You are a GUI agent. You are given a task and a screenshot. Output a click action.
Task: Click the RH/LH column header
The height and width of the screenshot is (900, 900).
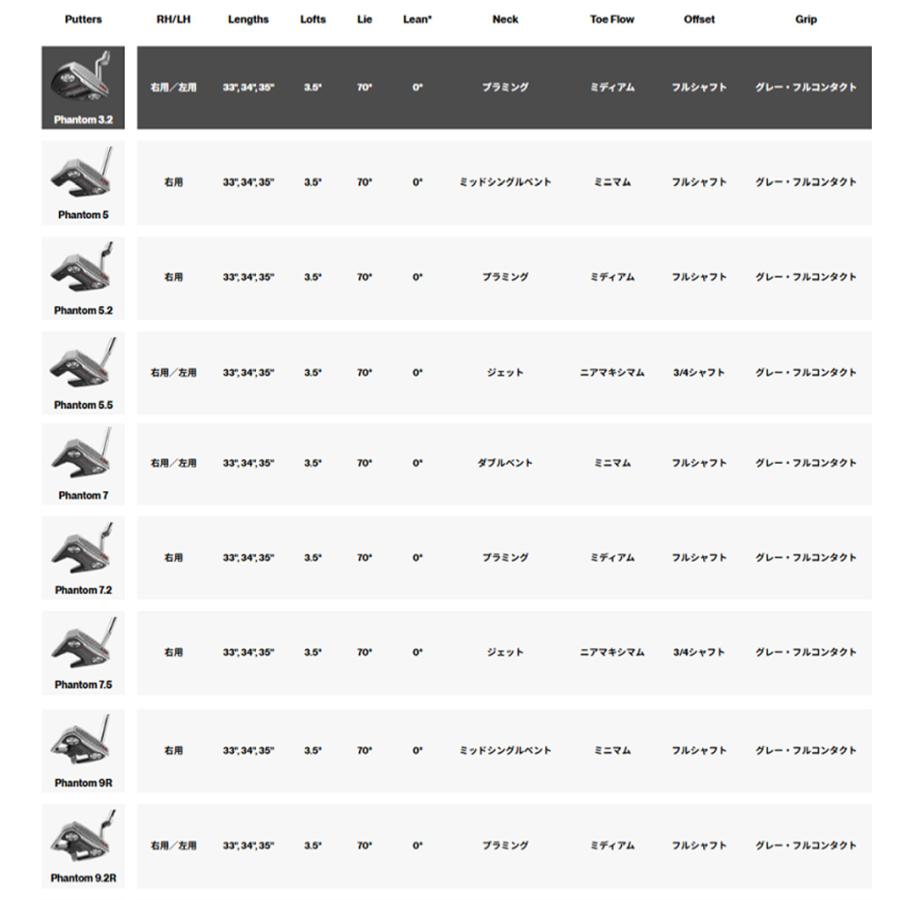173,19
